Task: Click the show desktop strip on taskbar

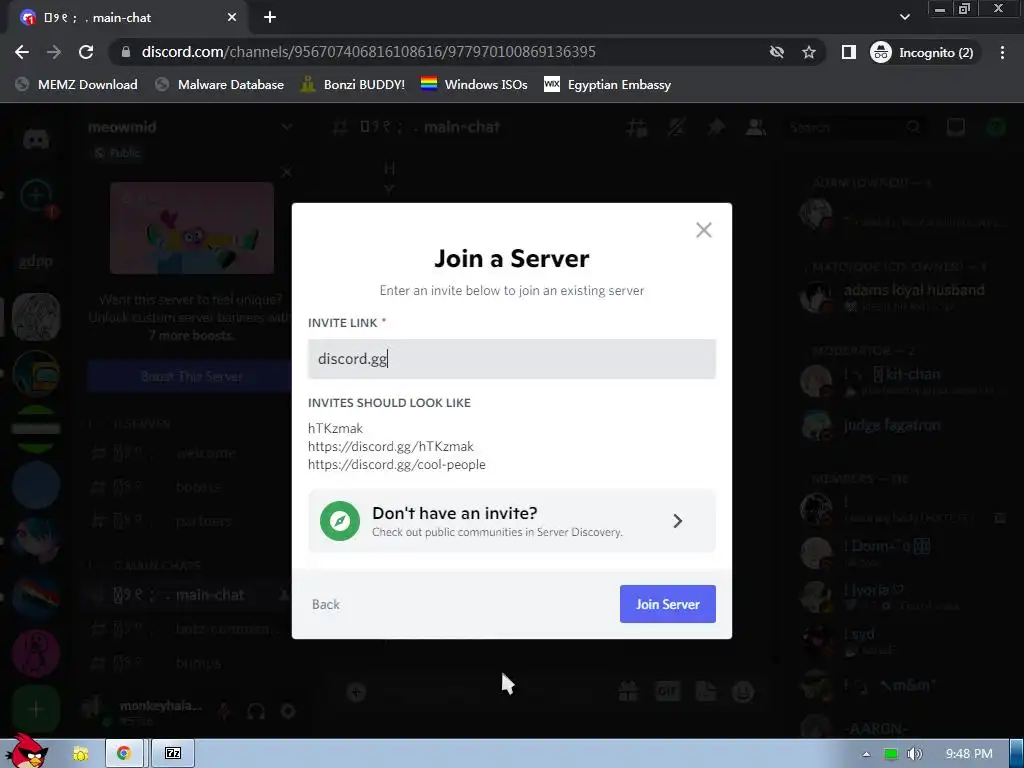Action: pyautogui.click(x=1017, y=753)
